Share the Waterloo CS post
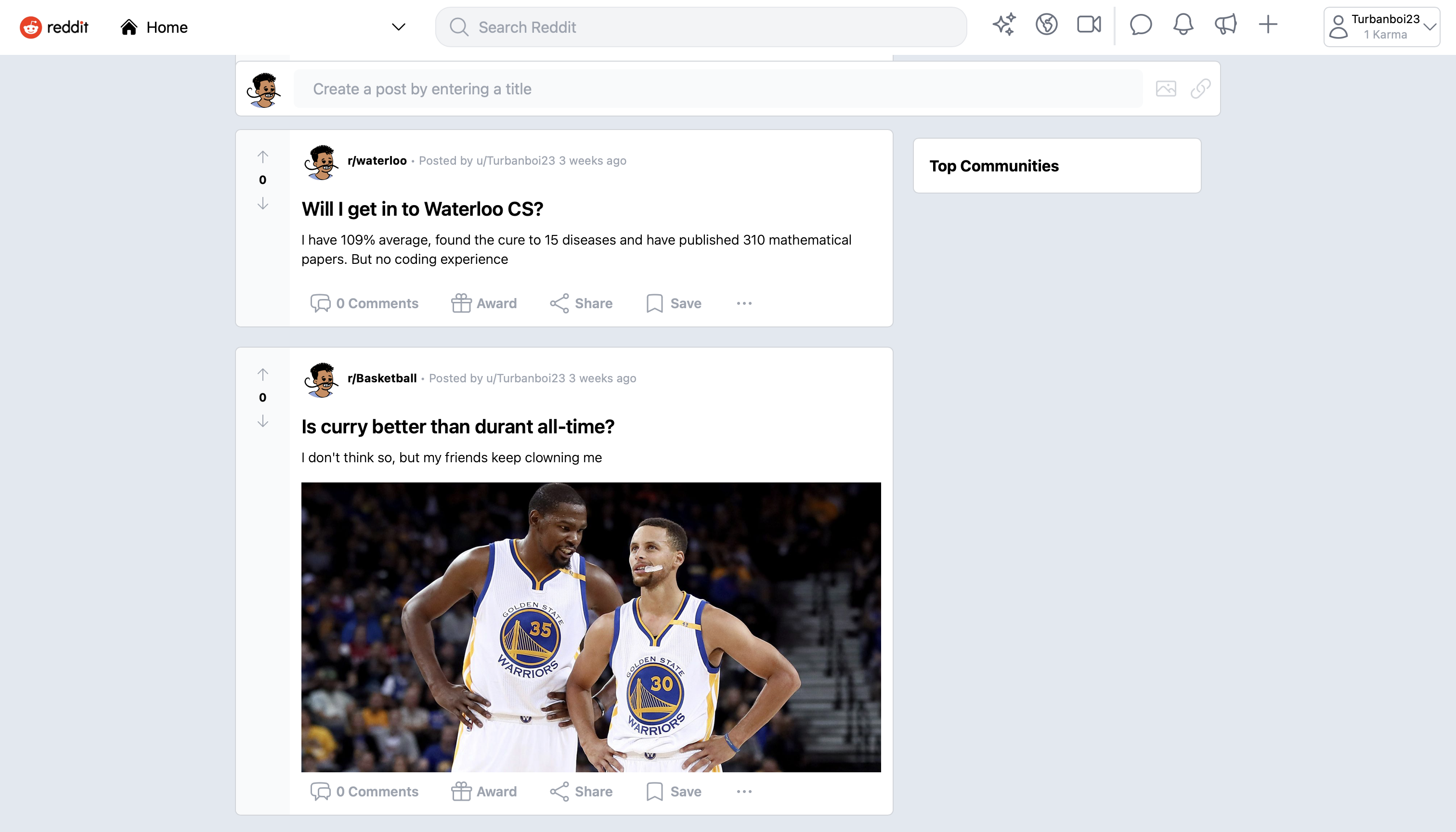This screenshot has height=832, width=1456. coord(581,303)
